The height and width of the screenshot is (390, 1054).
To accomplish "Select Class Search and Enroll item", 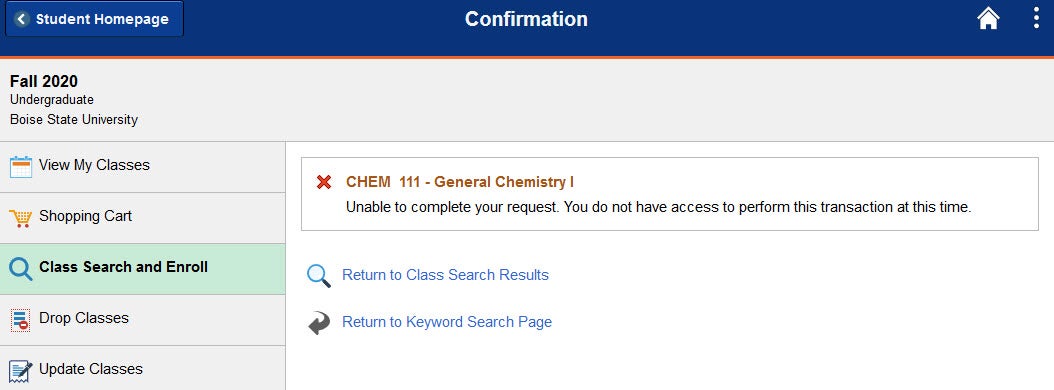I will (x=143, y=269).
